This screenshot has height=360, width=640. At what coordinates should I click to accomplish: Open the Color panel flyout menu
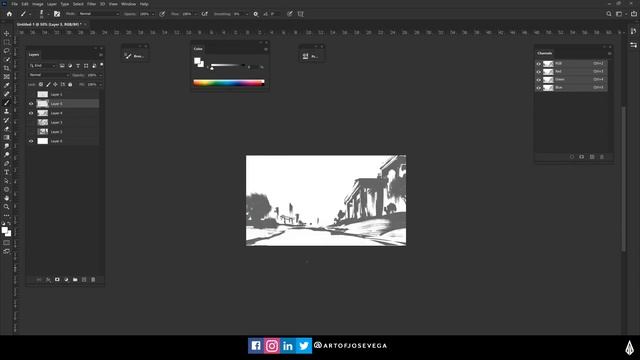pyautogui.click(x=266, y=49)
